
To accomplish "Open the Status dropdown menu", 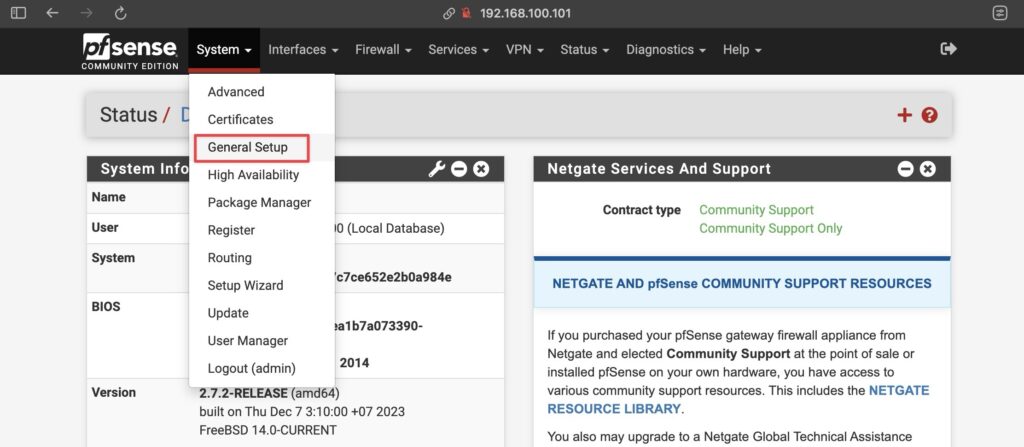I will pos(584,50).
